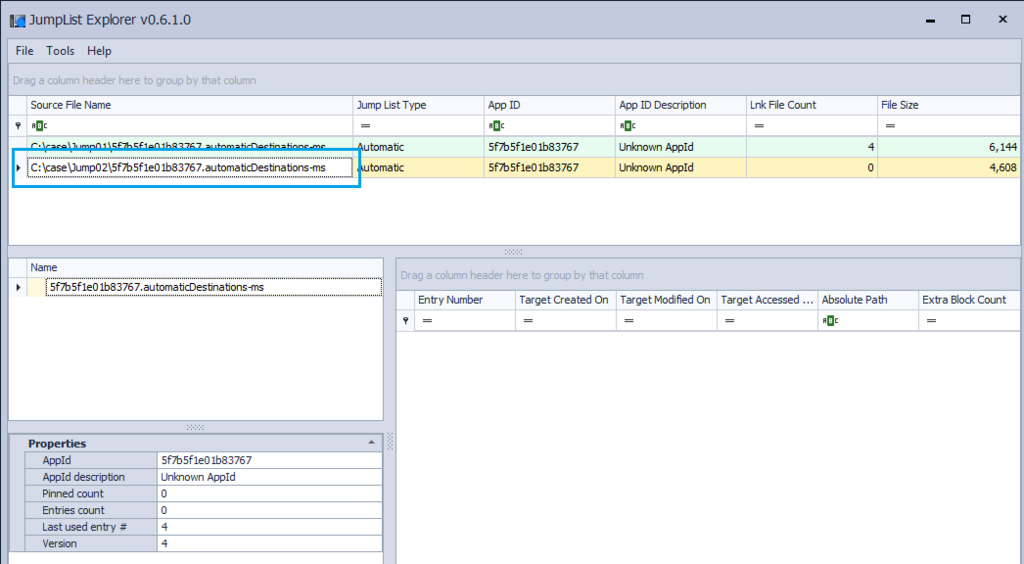The width and height of the screenshot is (1024, 564).
Task: Click row indicator arrow of Jump02 row
Action: pos(18,168)
